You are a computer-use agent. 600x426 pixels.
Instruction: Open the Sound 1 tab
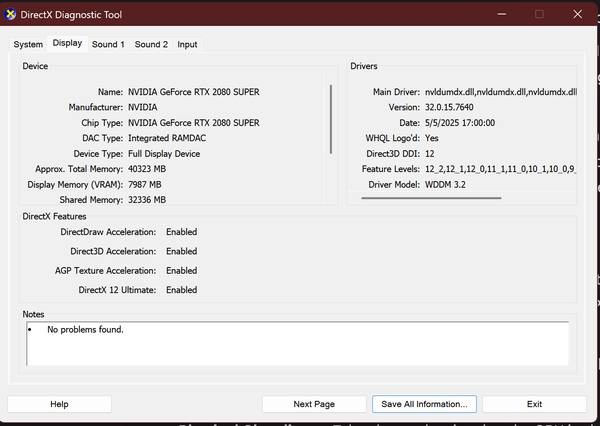click(108, 44)
